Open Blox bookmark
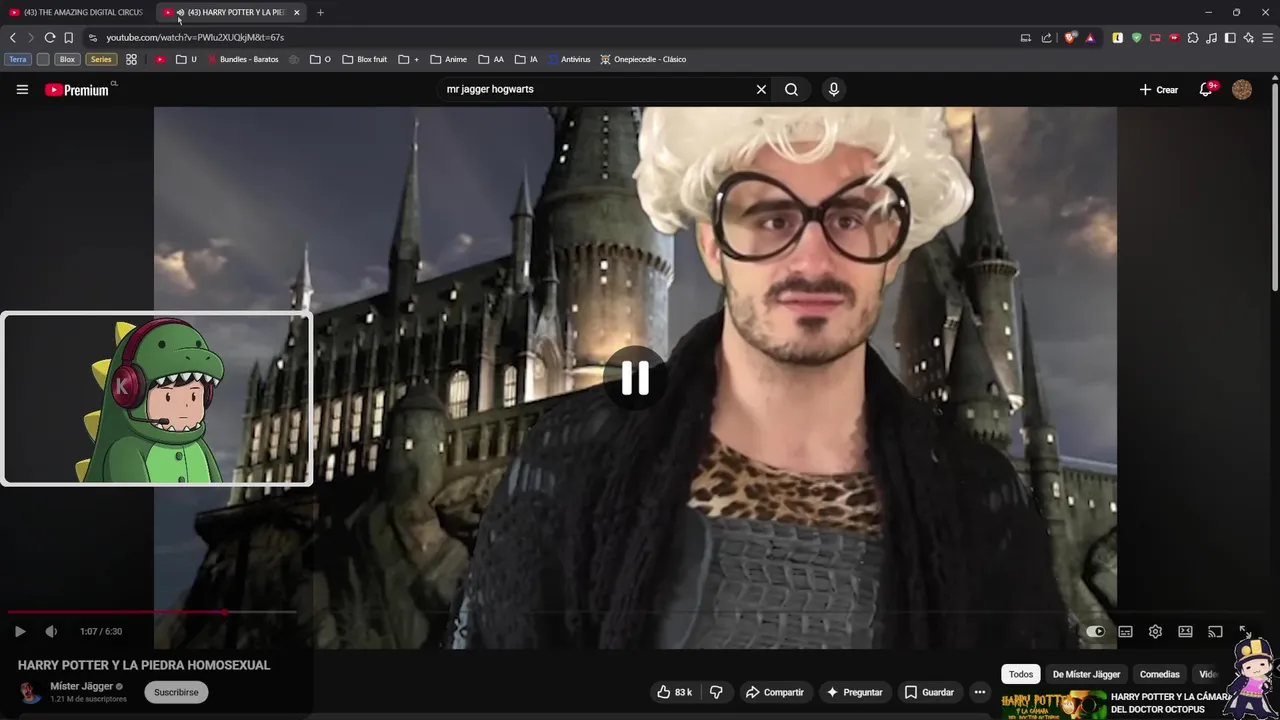This screenshot has width=1280, height=720. coord(67,59)
